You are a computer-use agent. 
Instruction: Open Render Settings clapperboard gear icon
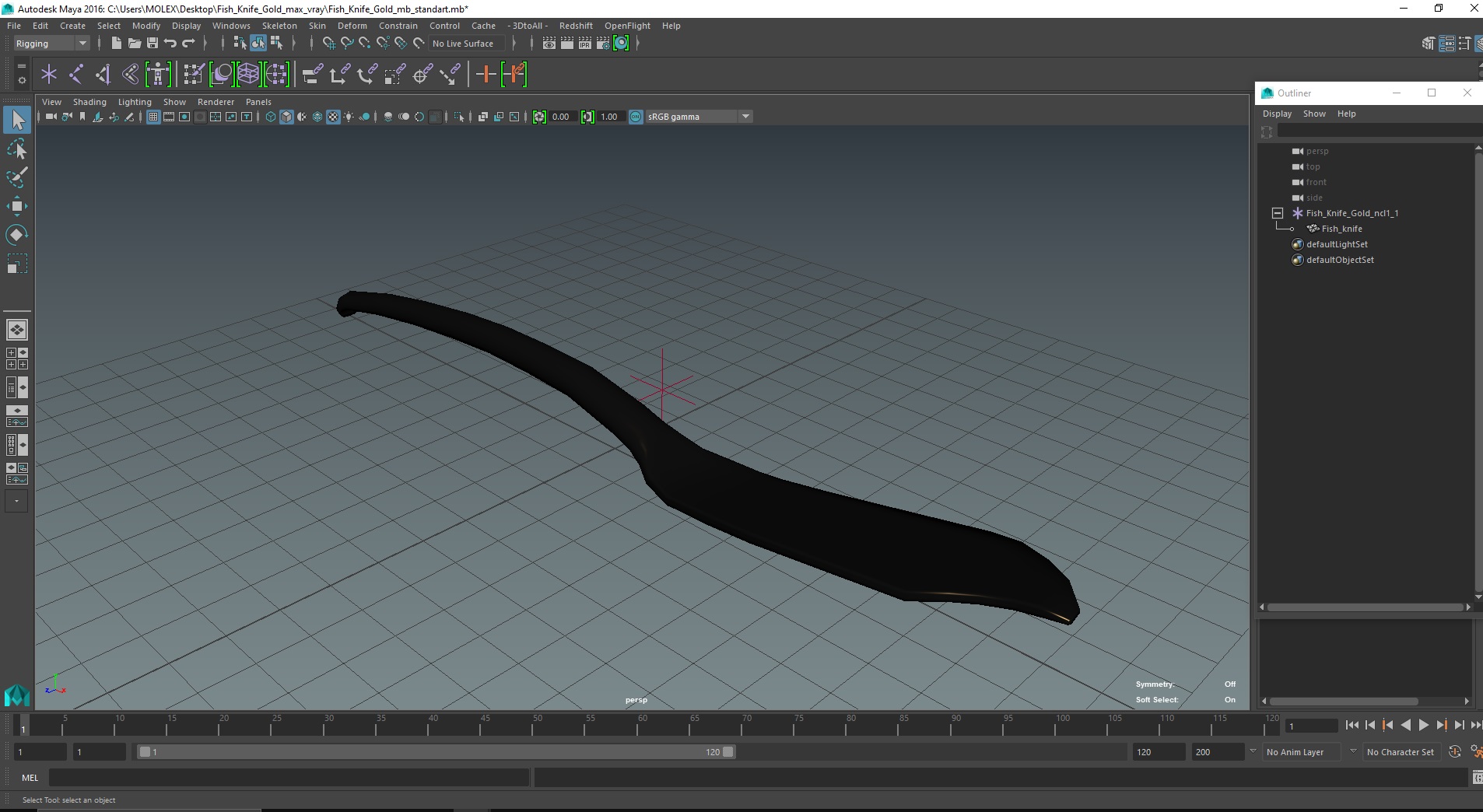(603, 44)
